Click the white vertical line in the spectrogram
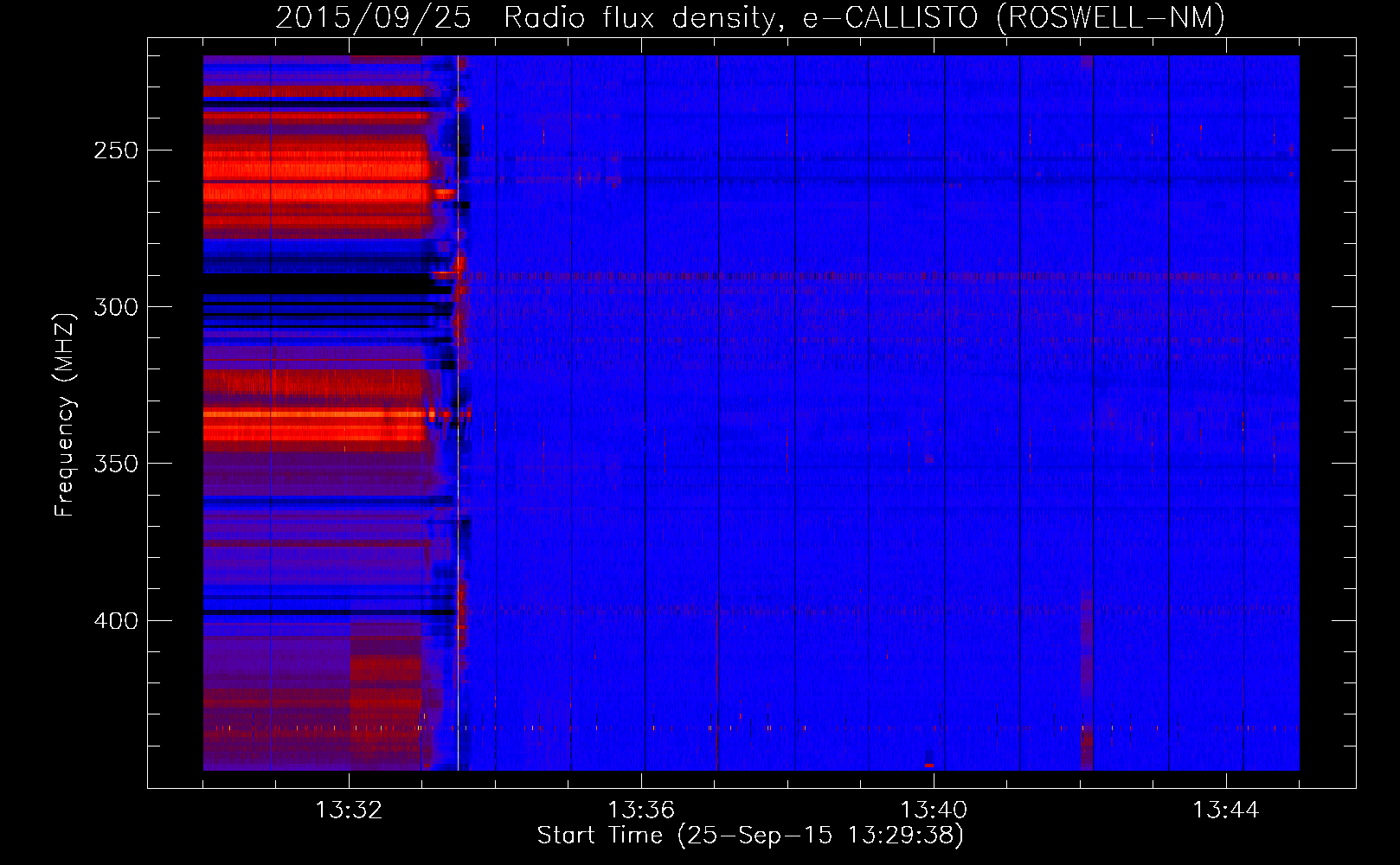Screen dimensions: 1400x865 458,413
